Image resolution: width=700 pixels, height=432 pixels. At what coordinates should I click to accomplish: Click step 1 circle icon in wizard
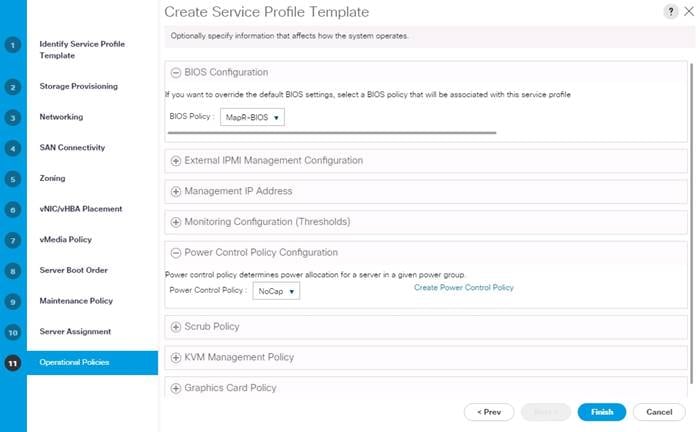(12, 45)
